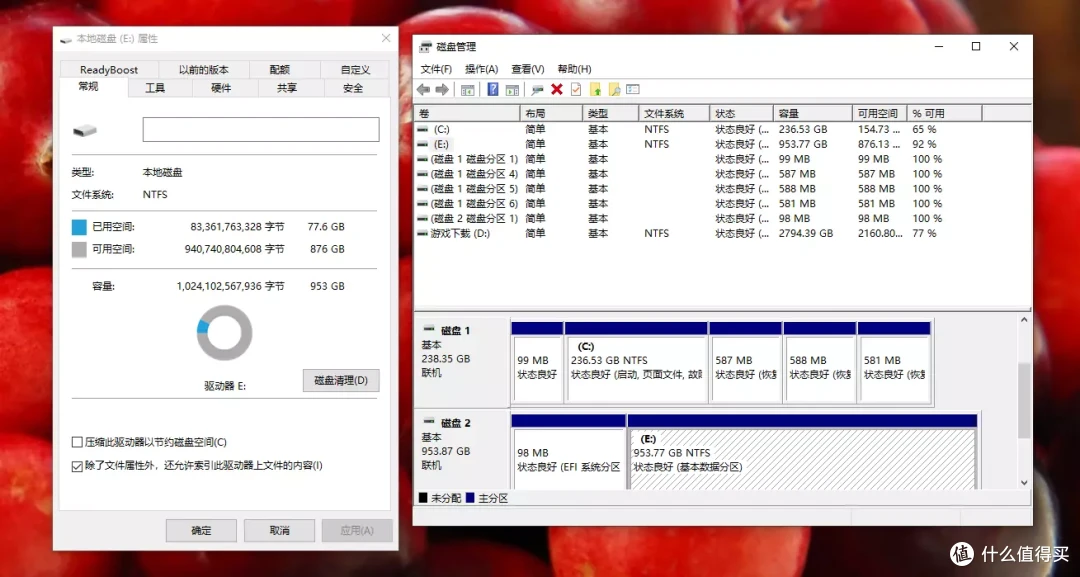Select the (E:) 953.77 GB NTFS partition block
The height and width of the screenshot is (577, 1080).
coord(802,452)
